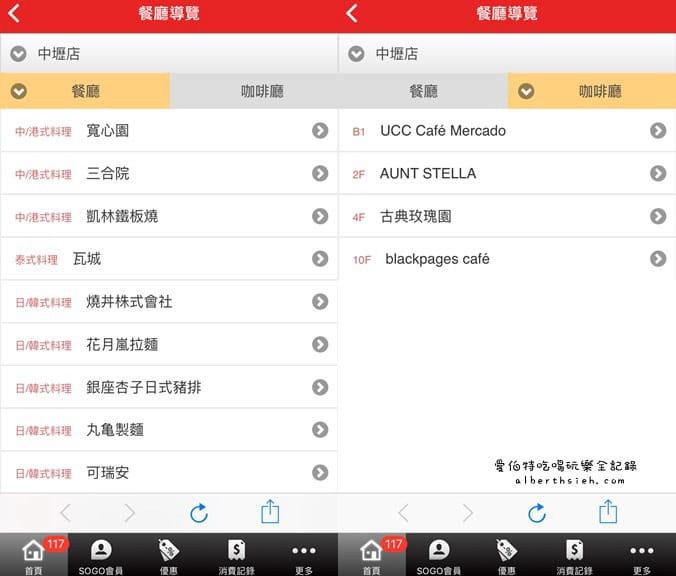Switch to 餐廳 tab on right screen

[x=423, y=91]
